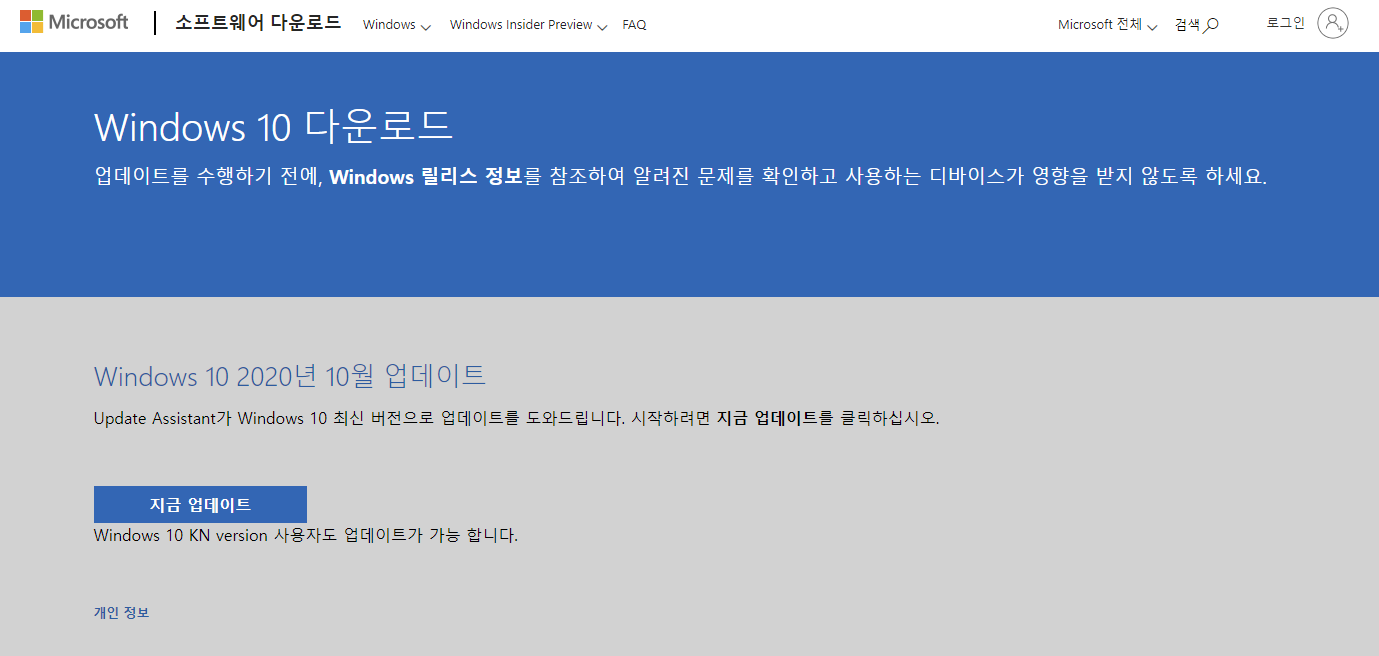1379x656 pixels.
Task: Click the 로그인 text link
Action: coord(1285,23)
